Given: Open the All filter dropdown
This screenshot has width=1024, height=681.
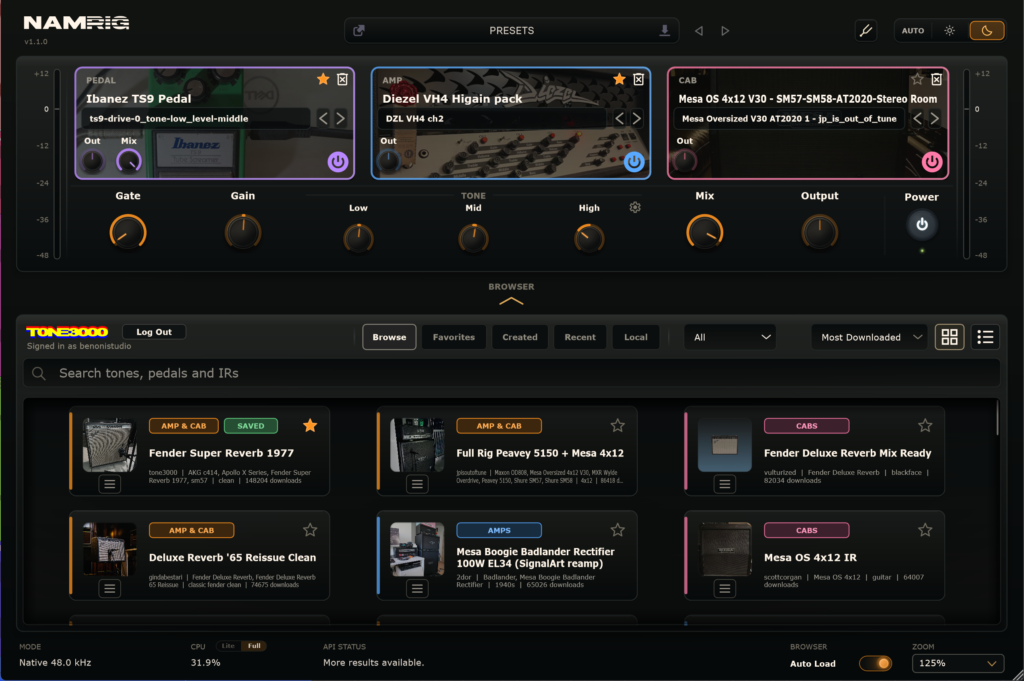Looking at the screenshot, I should coord(730,337).
